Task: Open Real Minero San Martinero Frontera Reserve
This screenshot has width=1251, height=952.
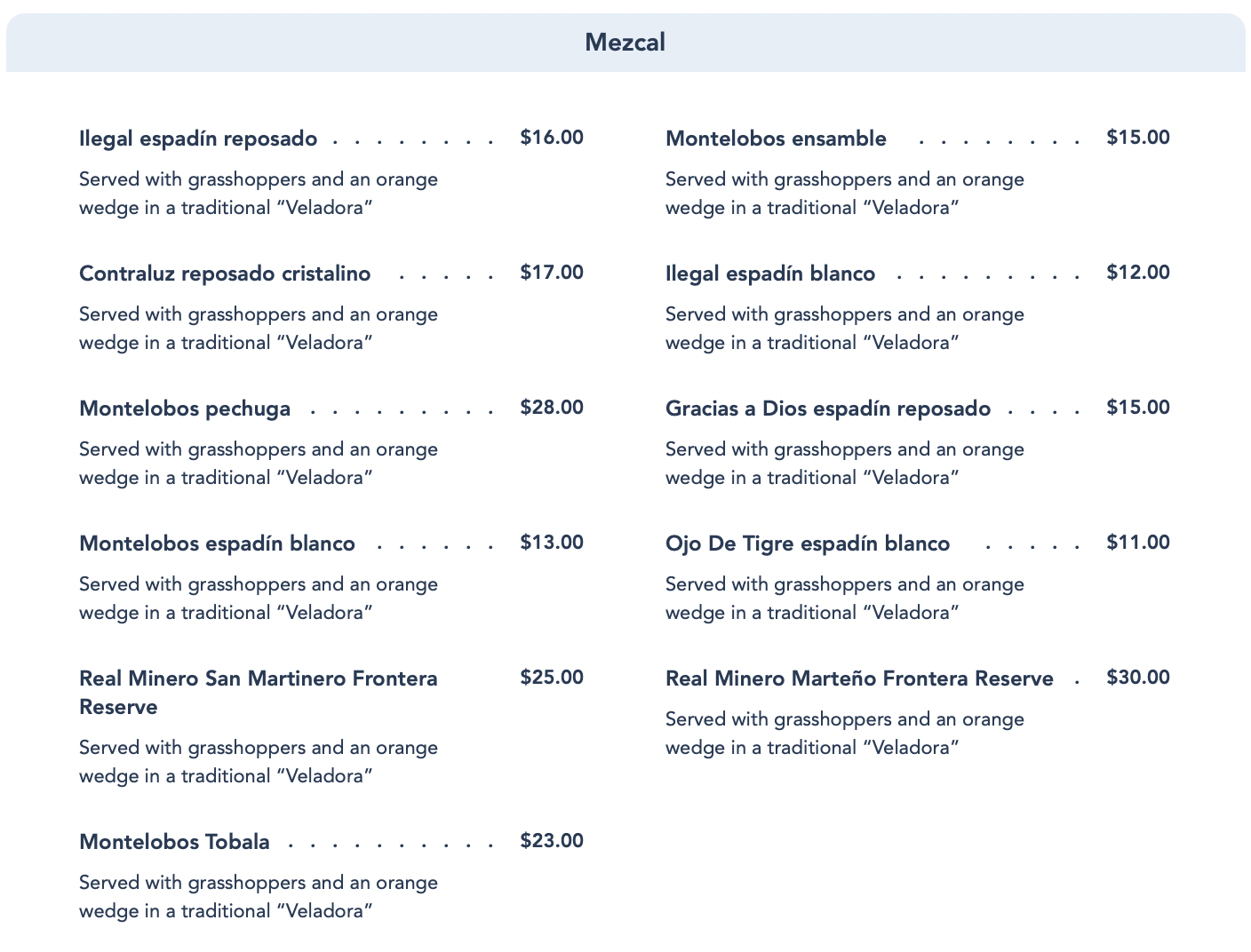Action: tap(258, 692)
